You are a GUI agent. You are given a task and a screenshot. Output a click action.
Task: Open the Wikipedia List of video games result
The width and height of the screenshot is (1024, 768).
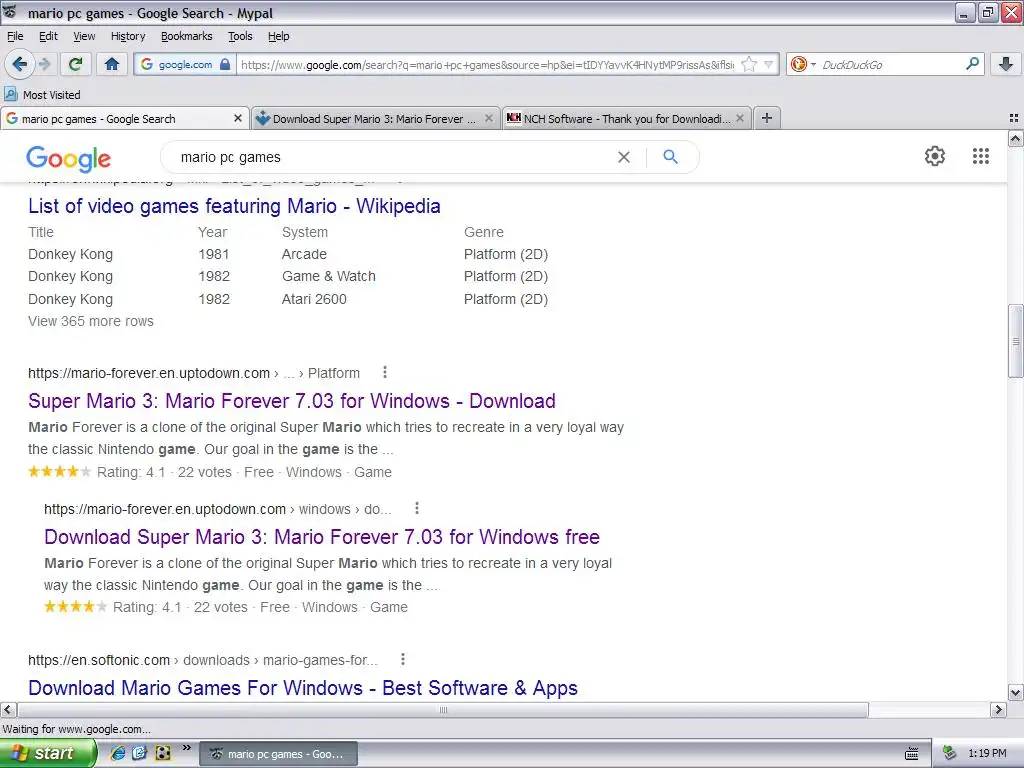coord(234,206)
